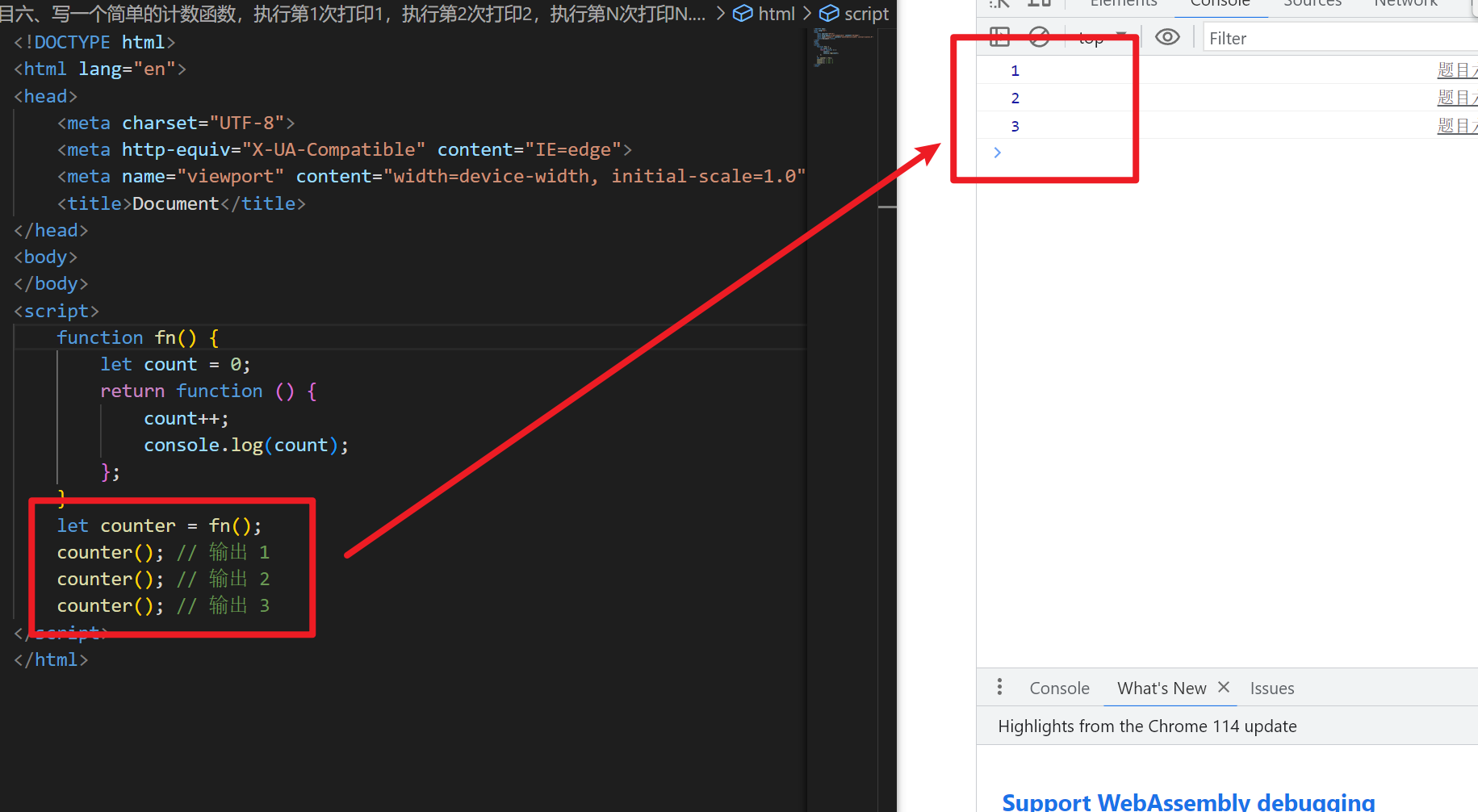Select the What's New drawer tab

coord(1162,689)
